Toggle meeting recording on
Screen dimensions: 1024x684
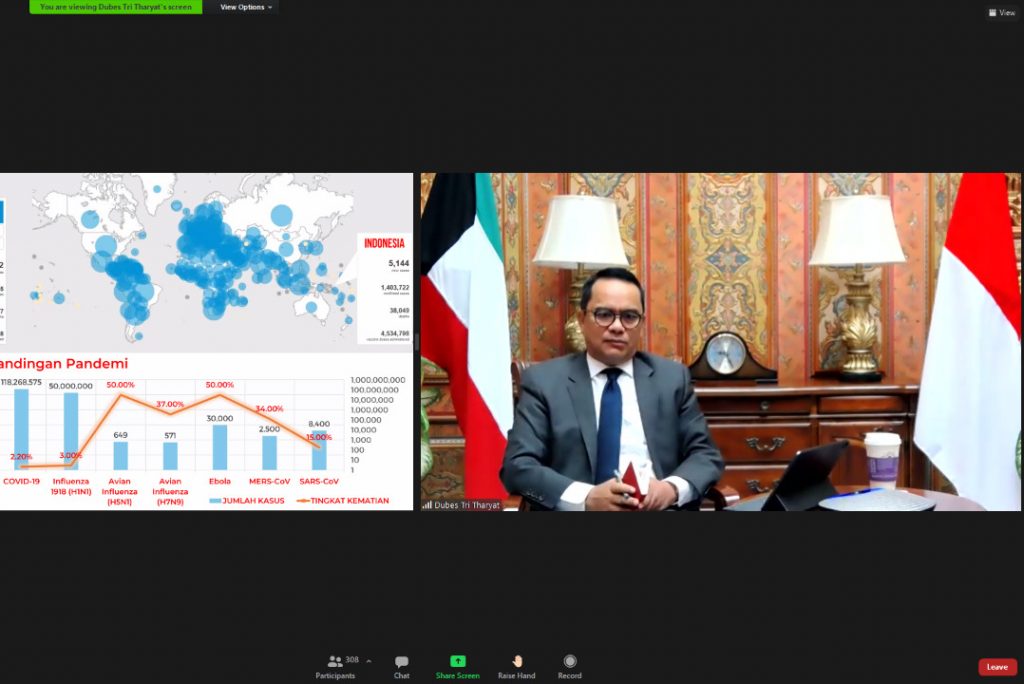[570, 667]
